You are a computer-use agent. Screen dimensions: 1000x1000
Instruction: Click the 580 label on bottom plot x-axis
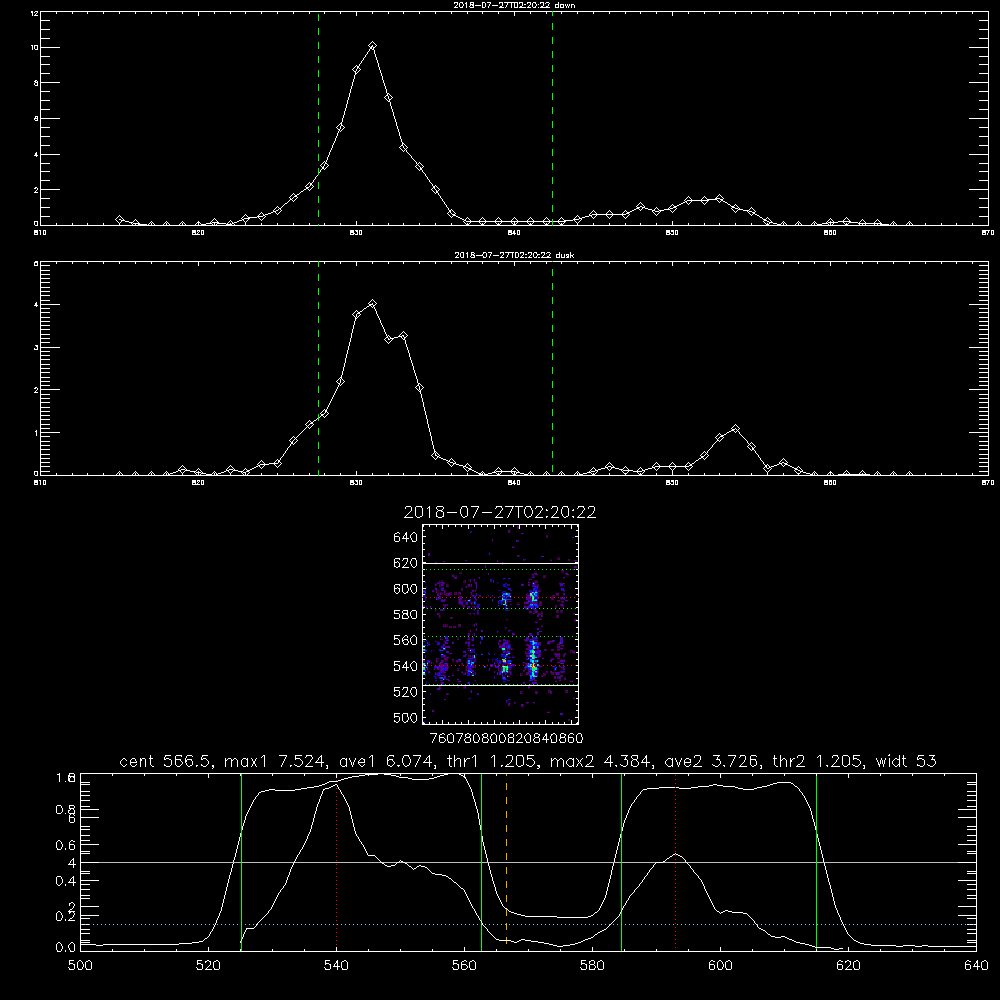point(592,966)
